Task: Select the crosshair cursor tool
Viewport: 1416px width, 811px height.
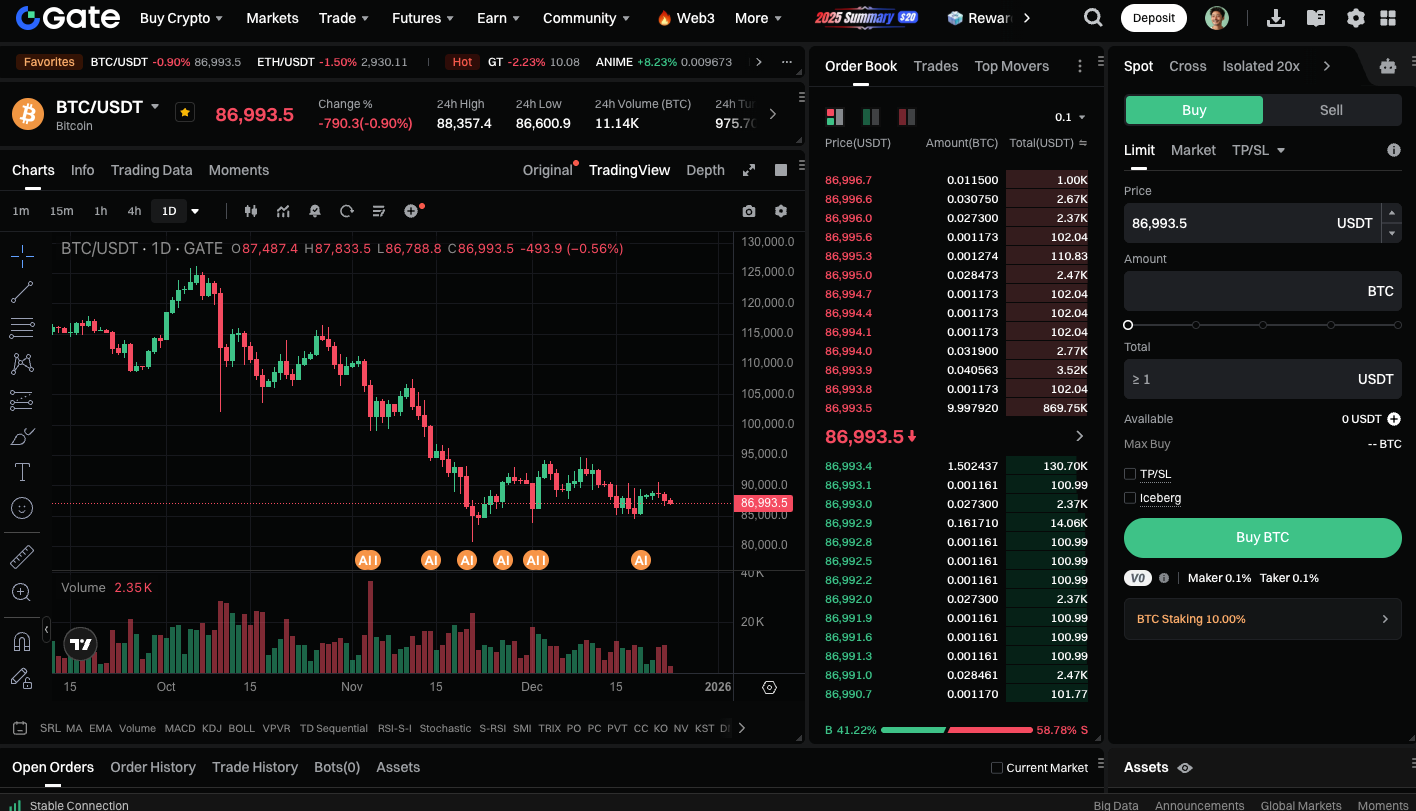Action: (22, 256)
